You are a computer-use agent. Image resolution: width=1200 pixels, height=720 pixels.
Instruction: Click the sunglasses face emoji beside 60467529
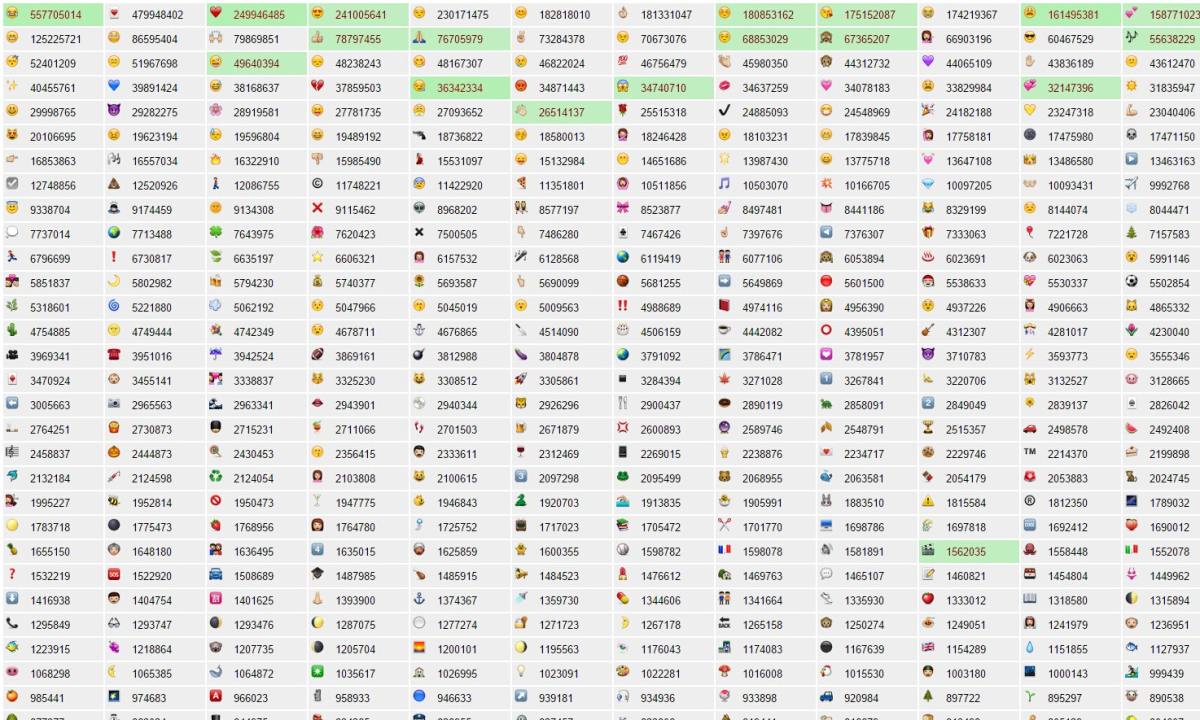(x=1030, y=38)
